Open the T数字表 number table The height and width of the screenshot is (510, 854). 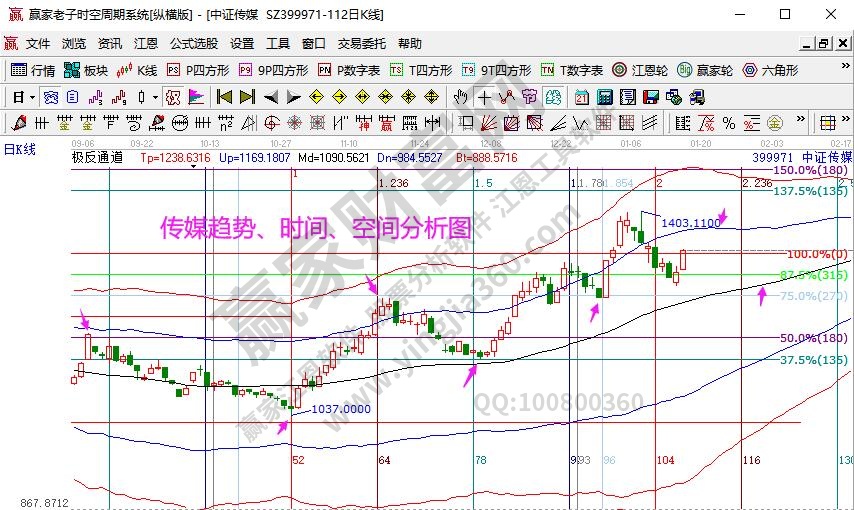(x=572, y=70)
